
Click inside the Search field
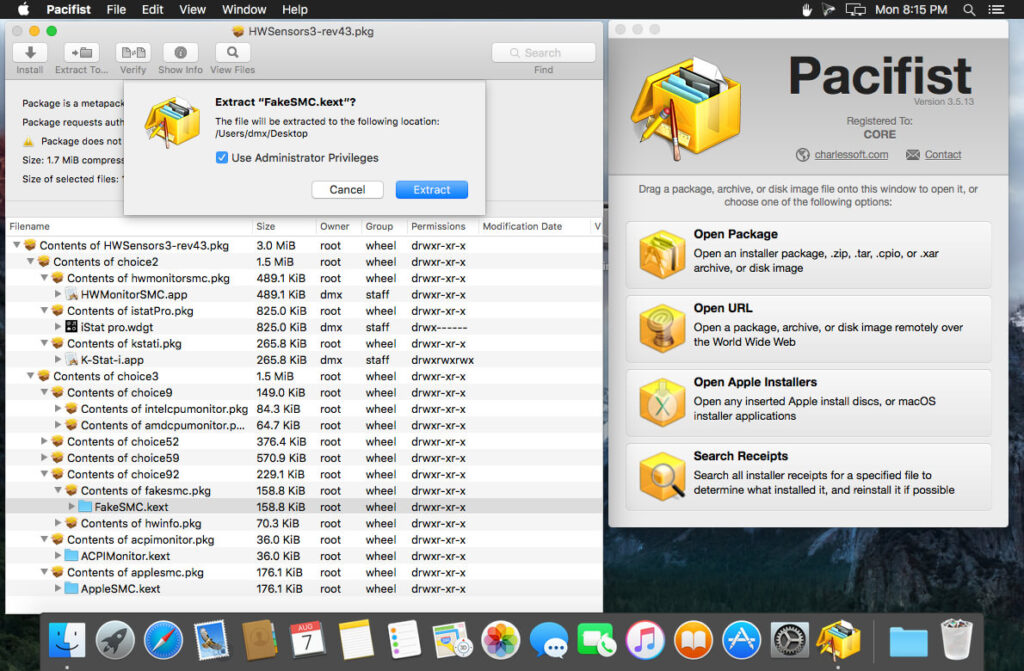[x=543, y=52]
